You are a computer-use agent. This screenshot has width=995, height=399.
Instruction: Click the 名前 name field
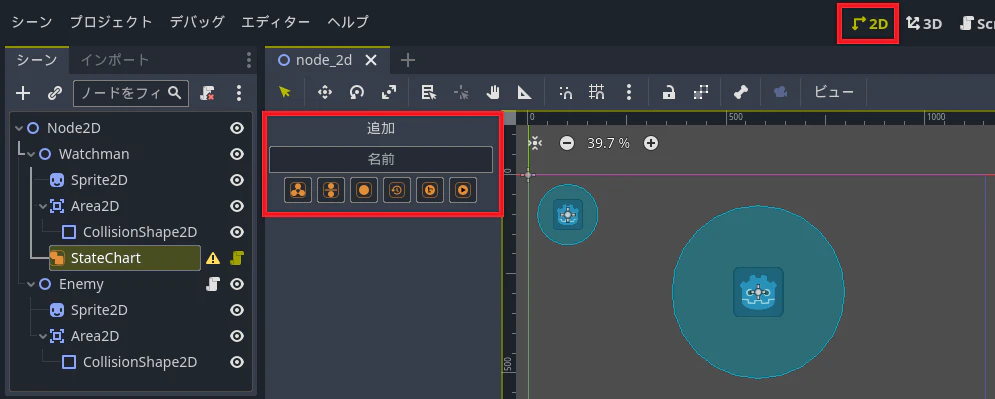[381, 159]
